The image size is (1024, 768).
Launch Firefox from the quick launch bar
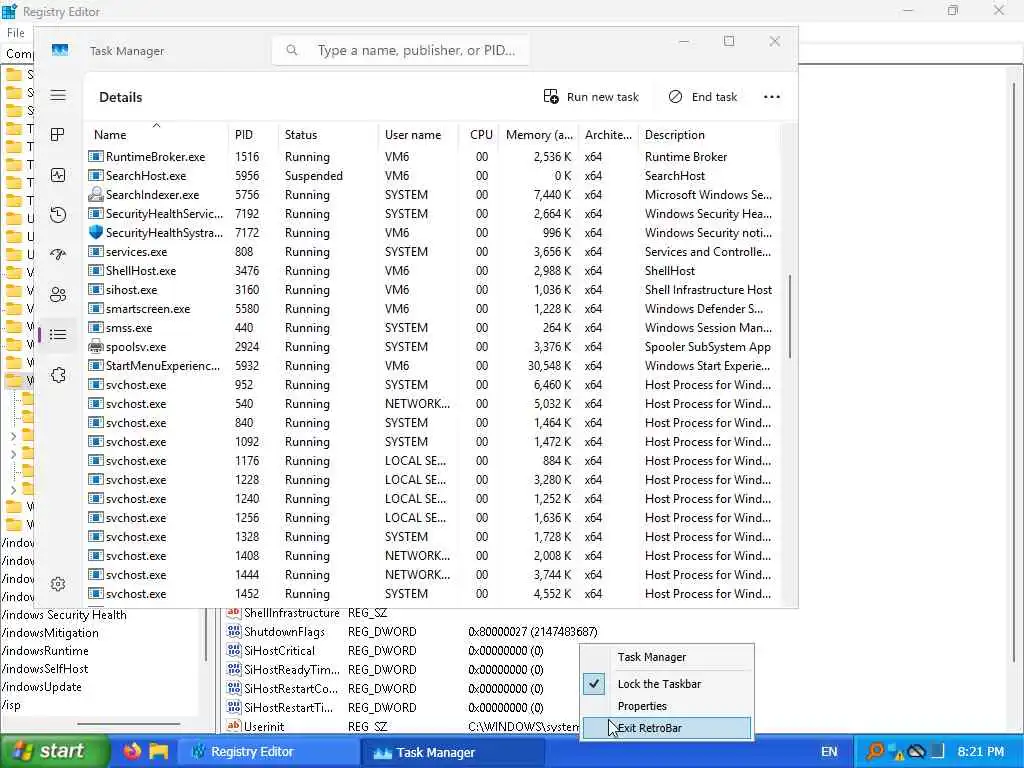click(x=133, y=752)
